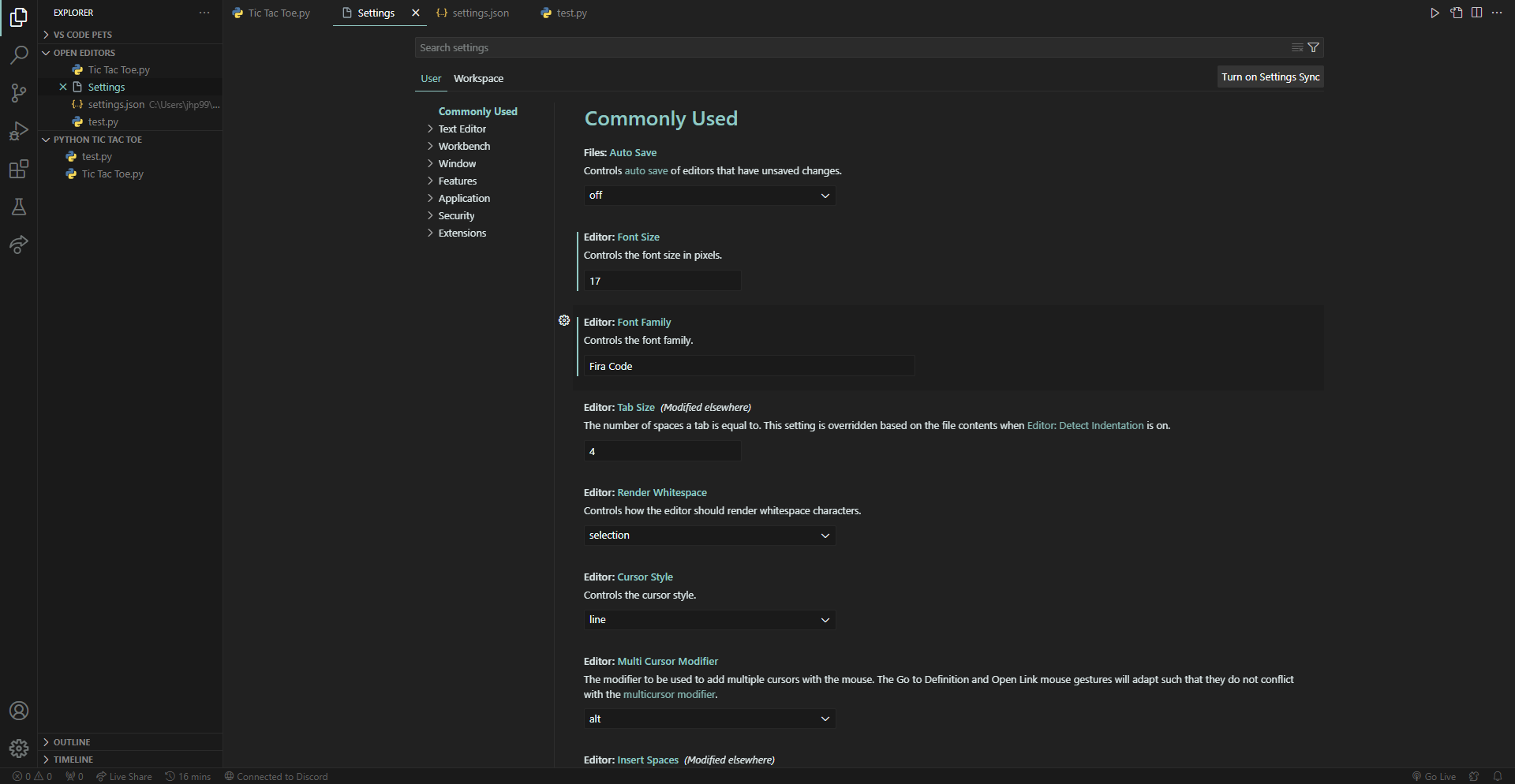Expand the Workbench settings category
The width and height of the screenshot is (1515, 784).
(x=464, y=146)
